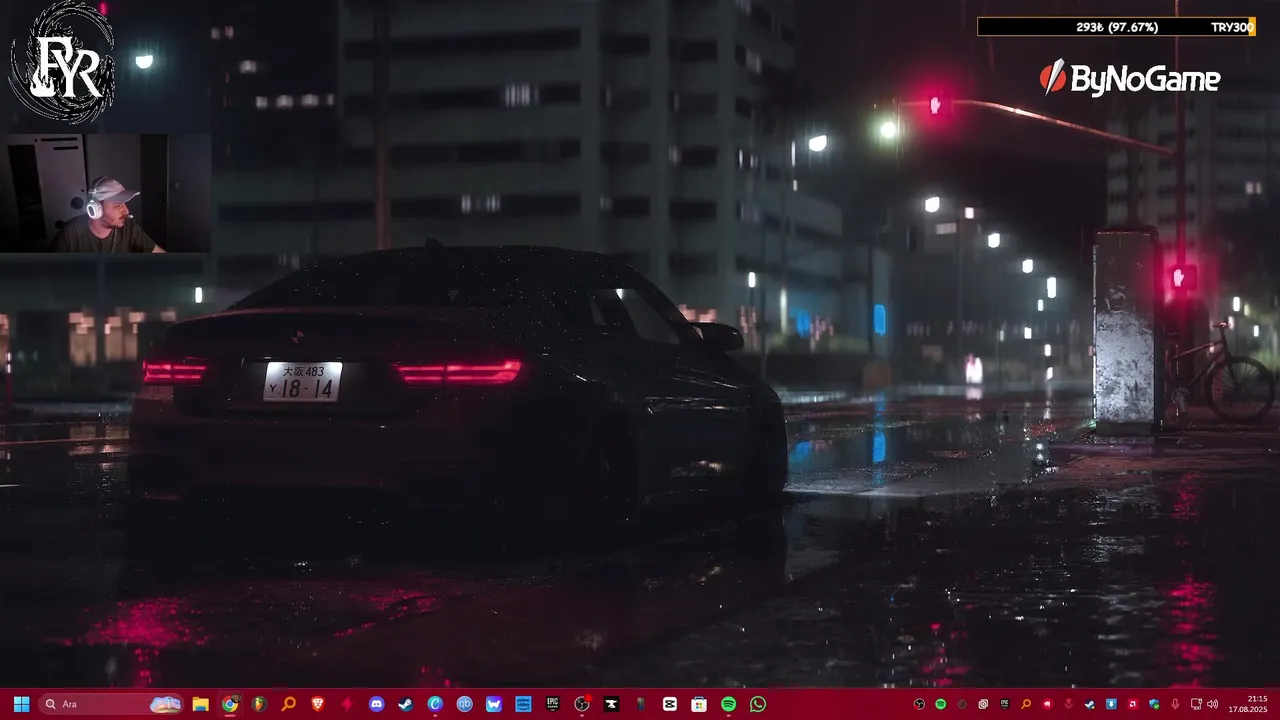1280x720 pixels.
Task: Click the Spotify icon in system tray
Action: (941, 704)
